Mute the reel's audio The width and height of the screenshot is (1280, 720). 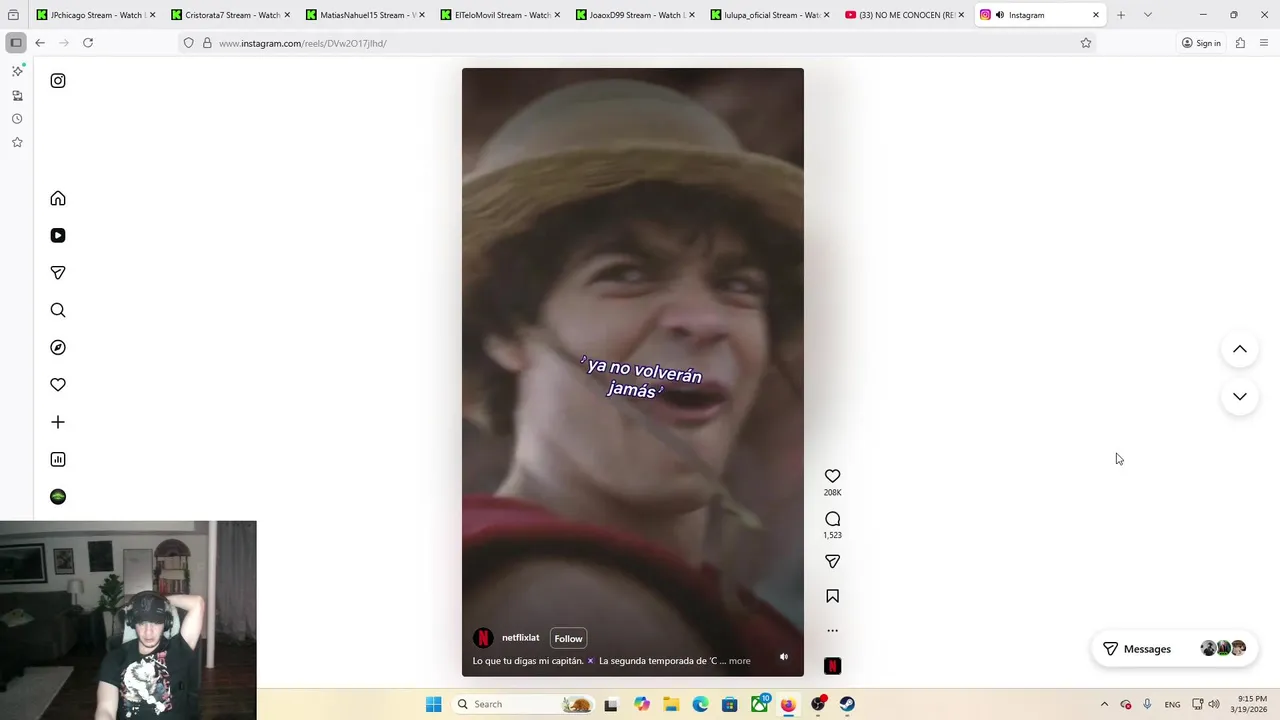[784, 657]
